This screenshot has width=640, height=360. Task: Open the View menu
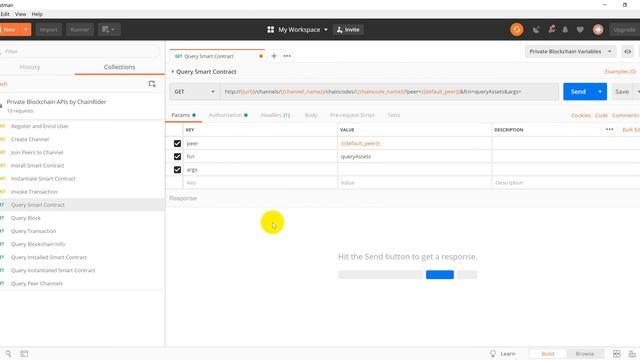pos(20,14)
